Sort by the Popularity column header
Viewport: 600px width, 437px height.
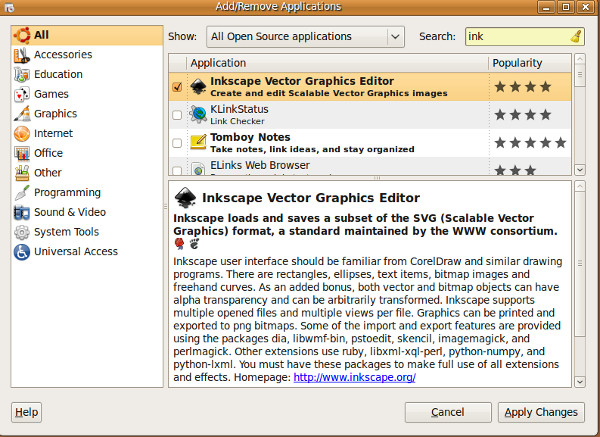point(530,63)
